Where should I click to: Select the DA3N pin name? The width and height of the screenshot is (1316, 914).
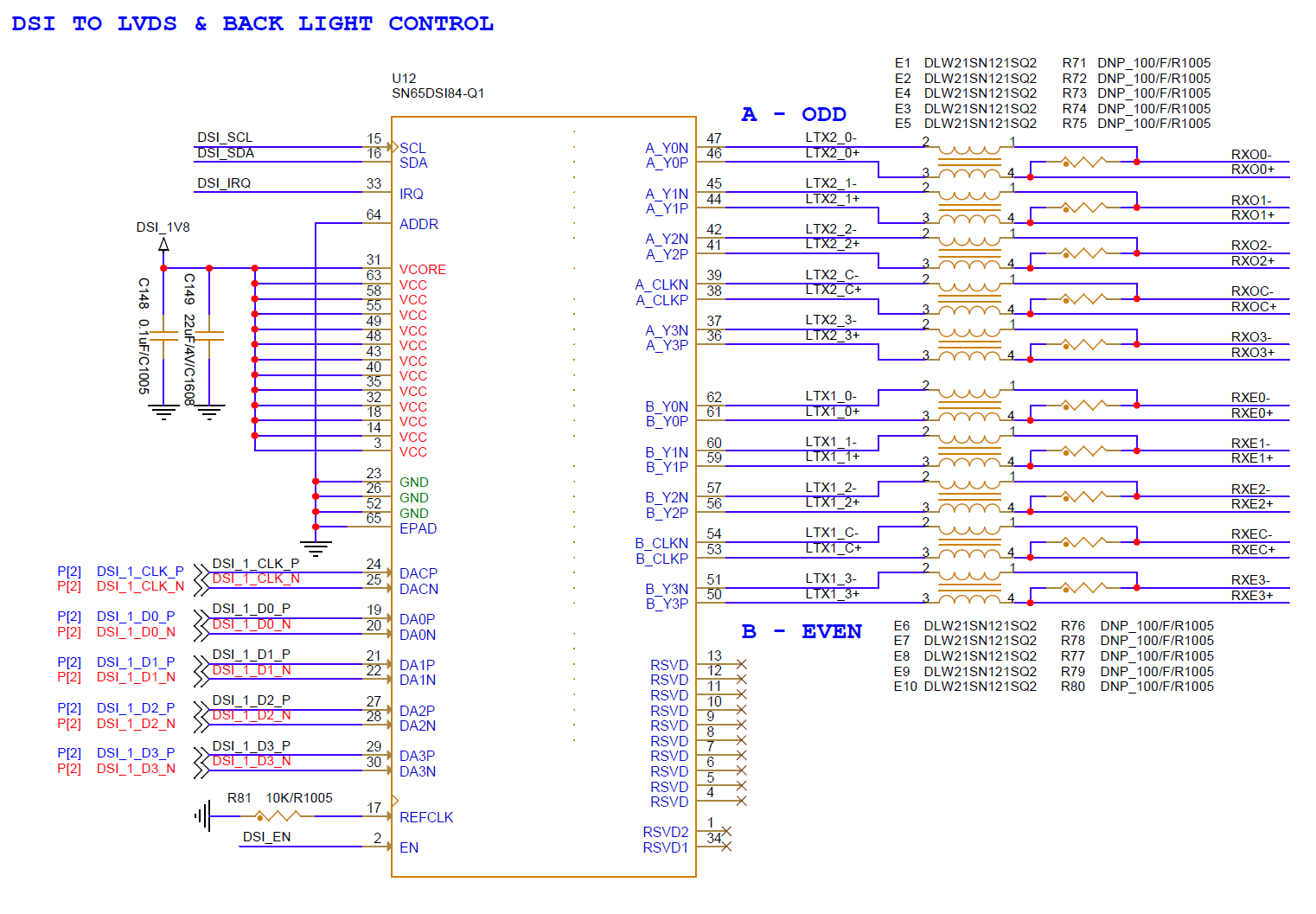click(x=418, y=771)
